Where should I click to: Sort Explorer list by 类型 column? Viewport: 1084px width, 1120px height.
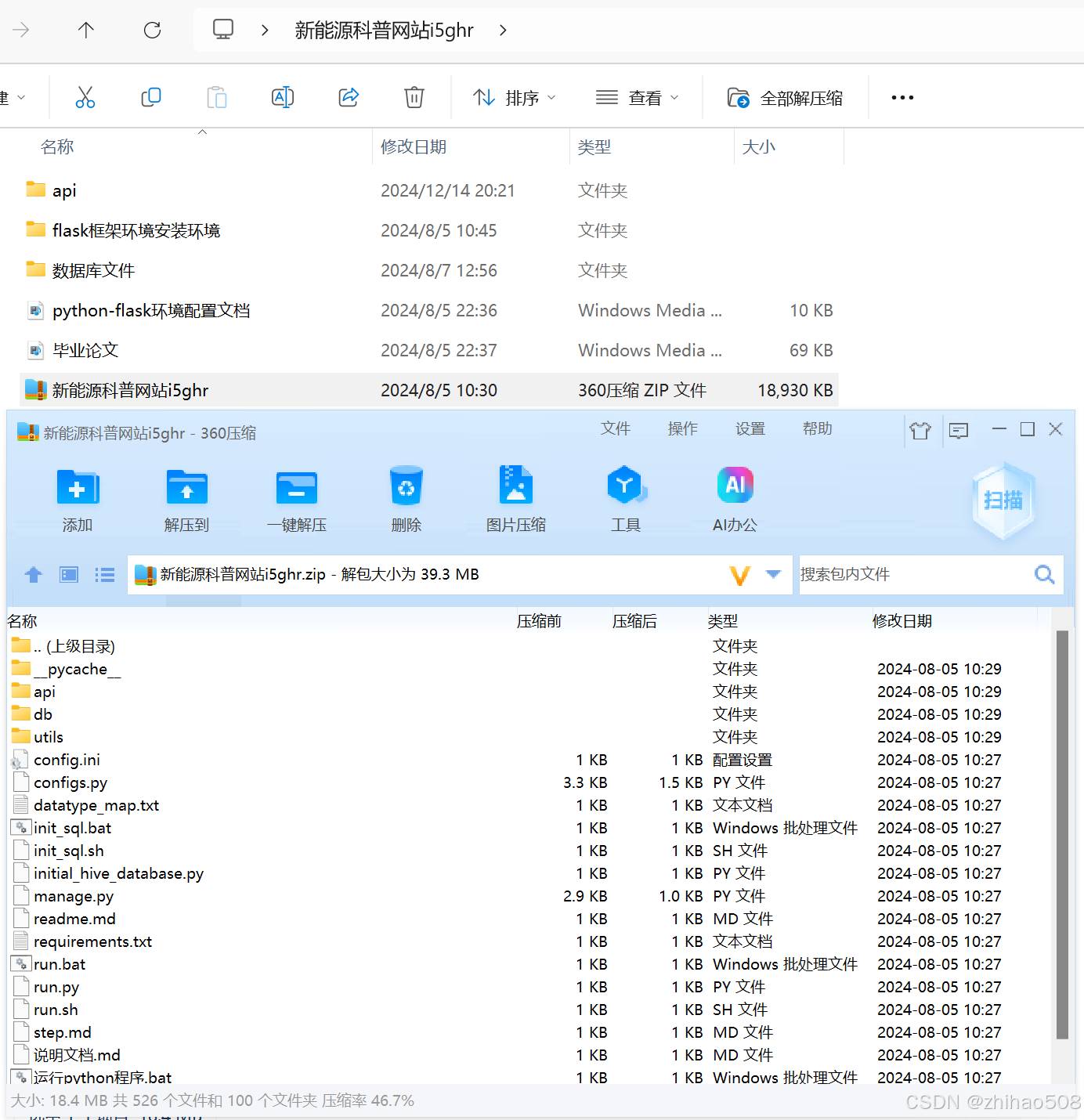click(594, 146)
